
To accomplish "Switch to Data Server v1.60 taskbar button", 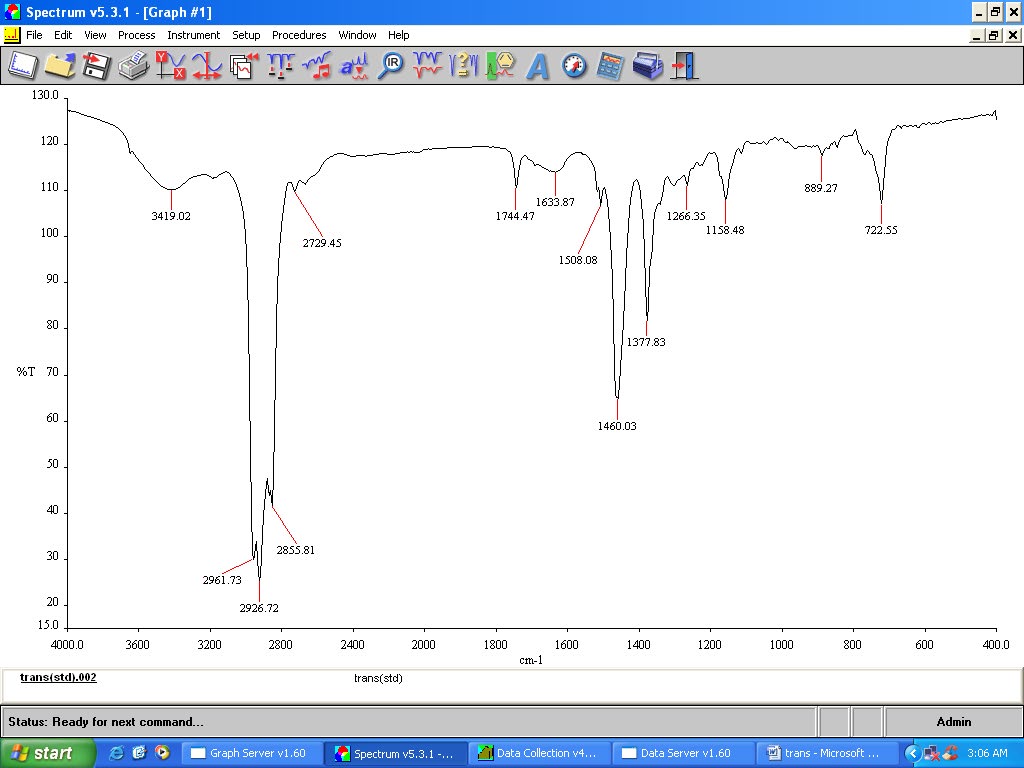I will 683,754.
